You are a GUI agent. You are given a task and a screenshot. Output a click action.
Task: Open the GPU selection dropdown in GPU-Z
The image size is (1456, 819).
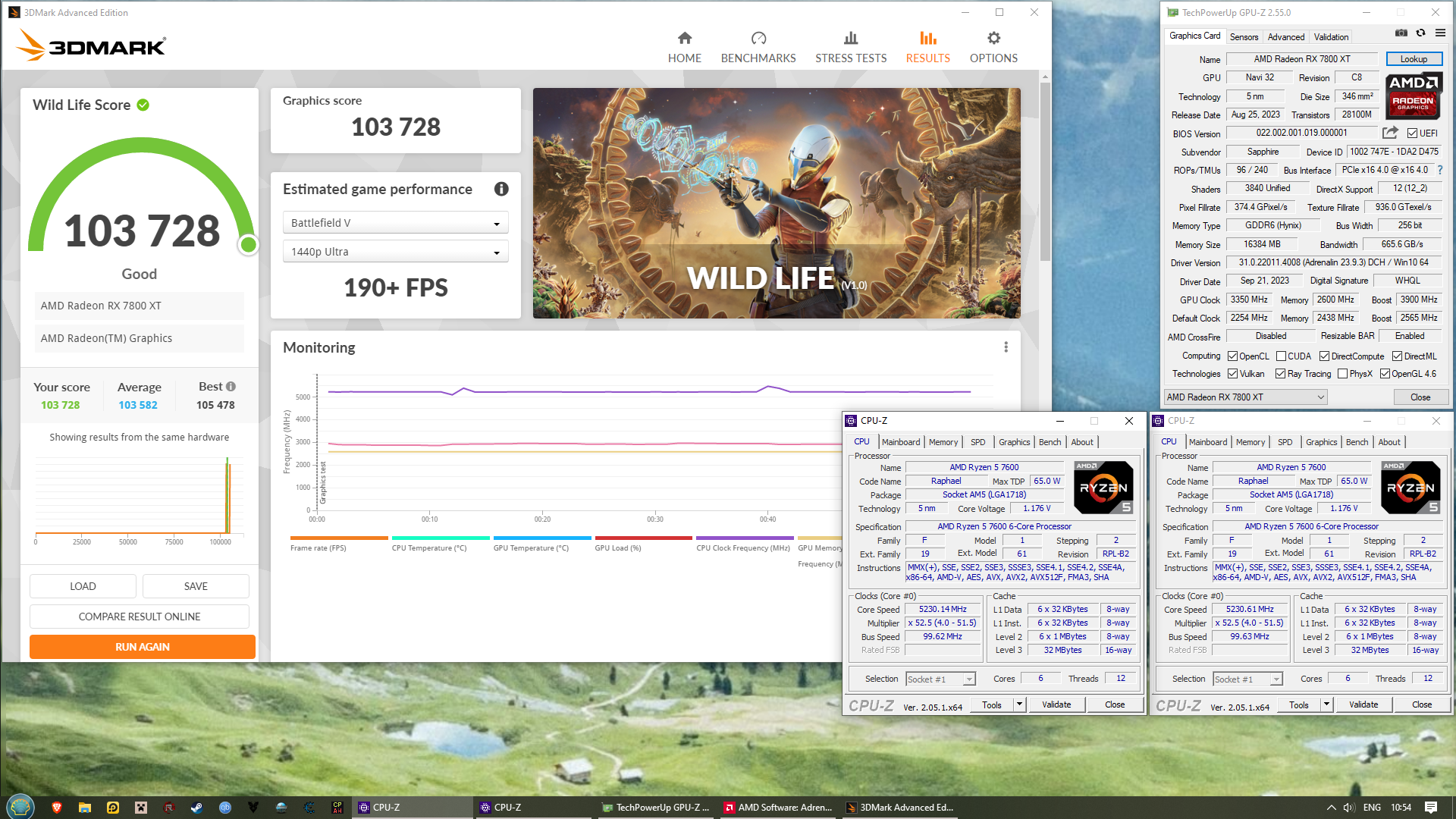(1245, 397)
